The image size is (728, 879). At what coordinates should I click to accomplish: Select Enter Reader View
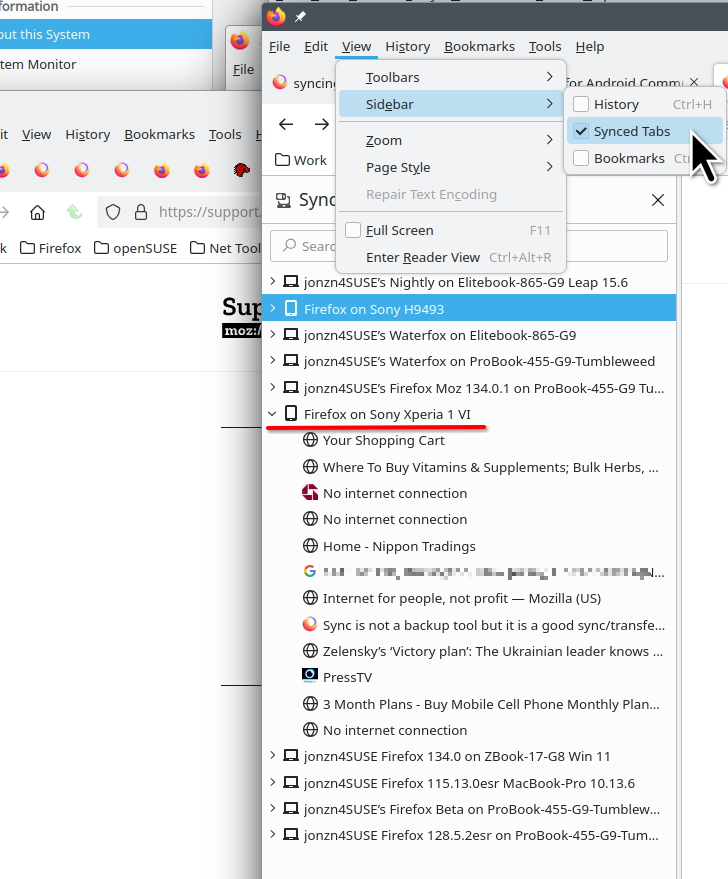451,257
